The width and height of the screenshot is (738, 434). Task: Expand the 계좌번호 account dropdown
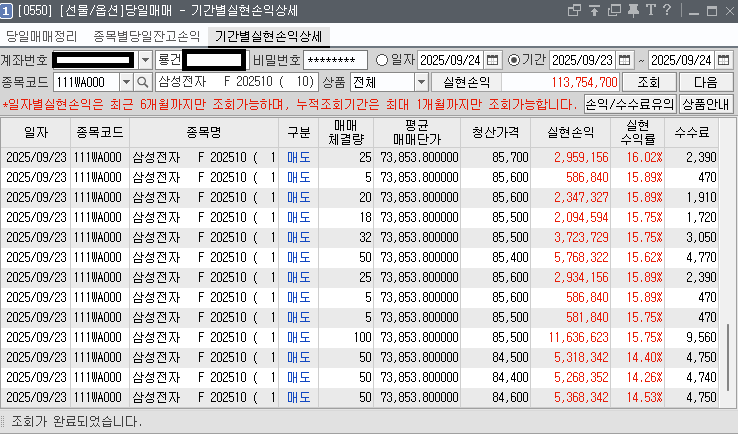tap(144, 59)
